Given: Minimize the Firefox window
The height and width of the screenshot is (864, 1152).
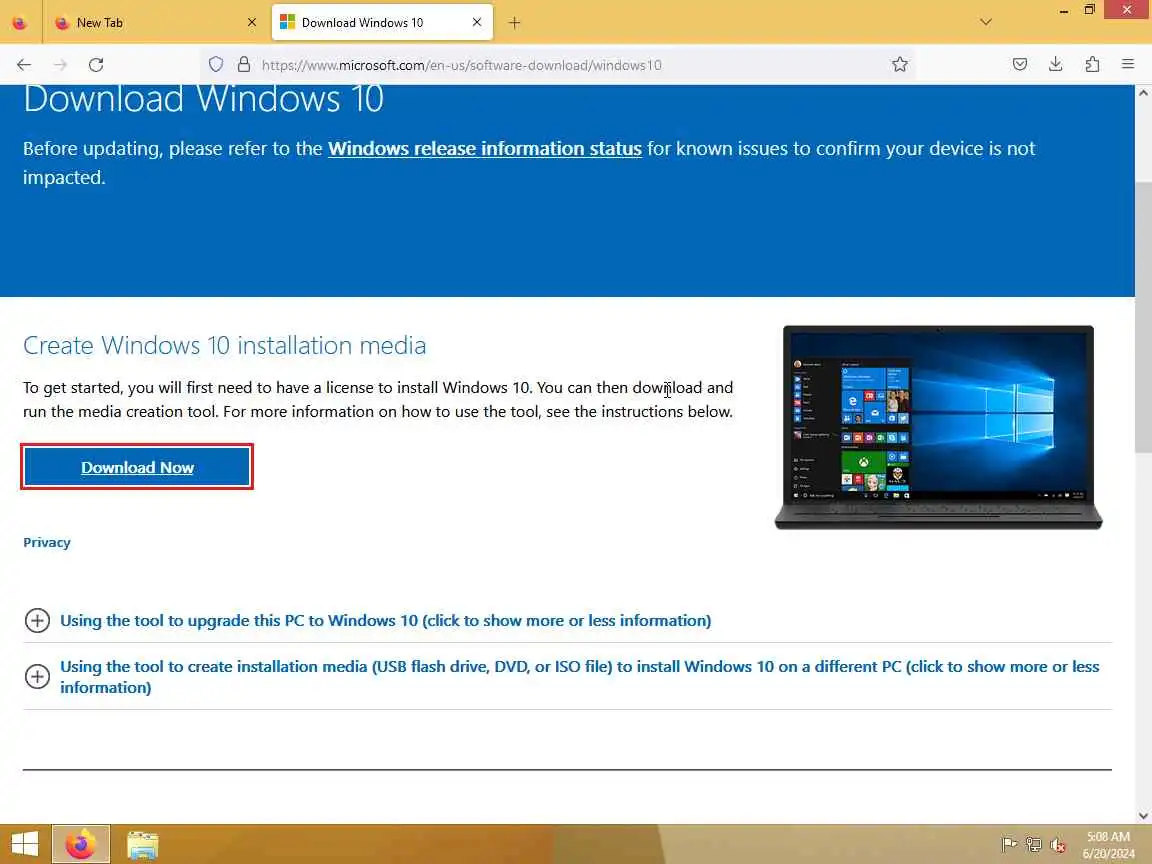Looking at the screenshot, I should pos(1063,10).
